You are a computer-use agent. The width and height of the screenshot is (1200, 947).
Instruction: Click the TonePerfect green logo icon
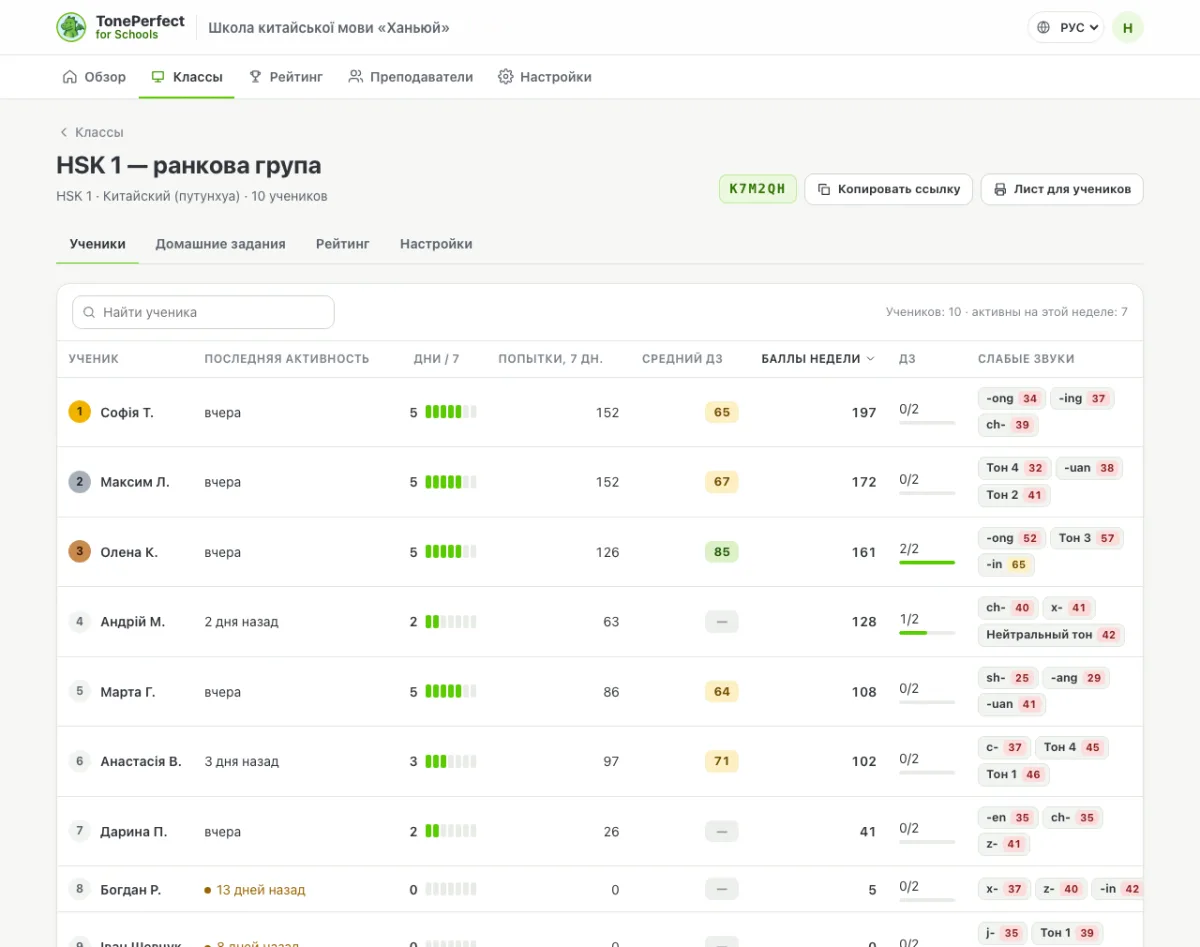click(x=71, y=27)
